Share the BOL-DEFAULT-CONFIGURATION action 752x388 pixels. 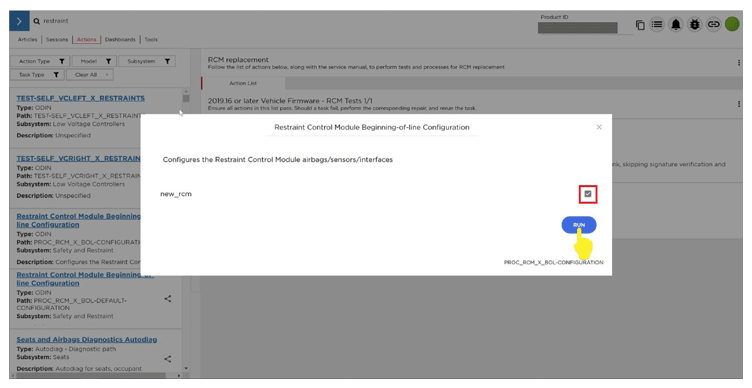168,299
